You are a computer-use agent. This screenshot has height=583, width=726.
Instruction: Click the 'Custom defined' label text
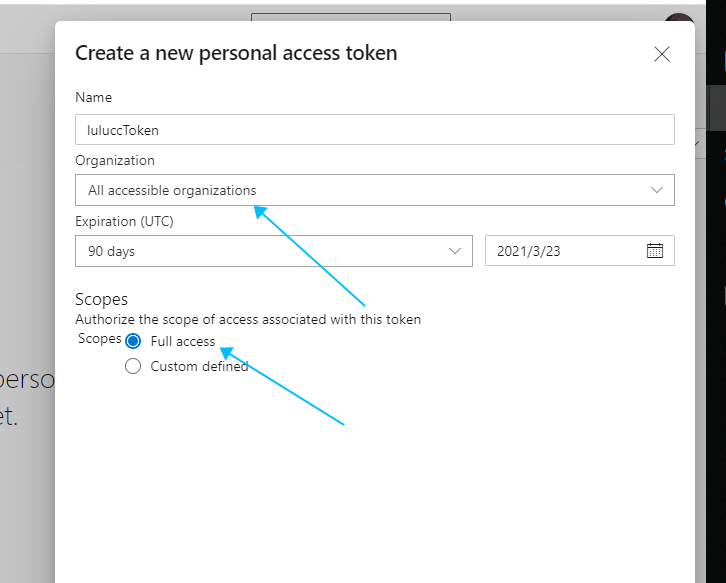pyautogui.click(x=199, y=366)
